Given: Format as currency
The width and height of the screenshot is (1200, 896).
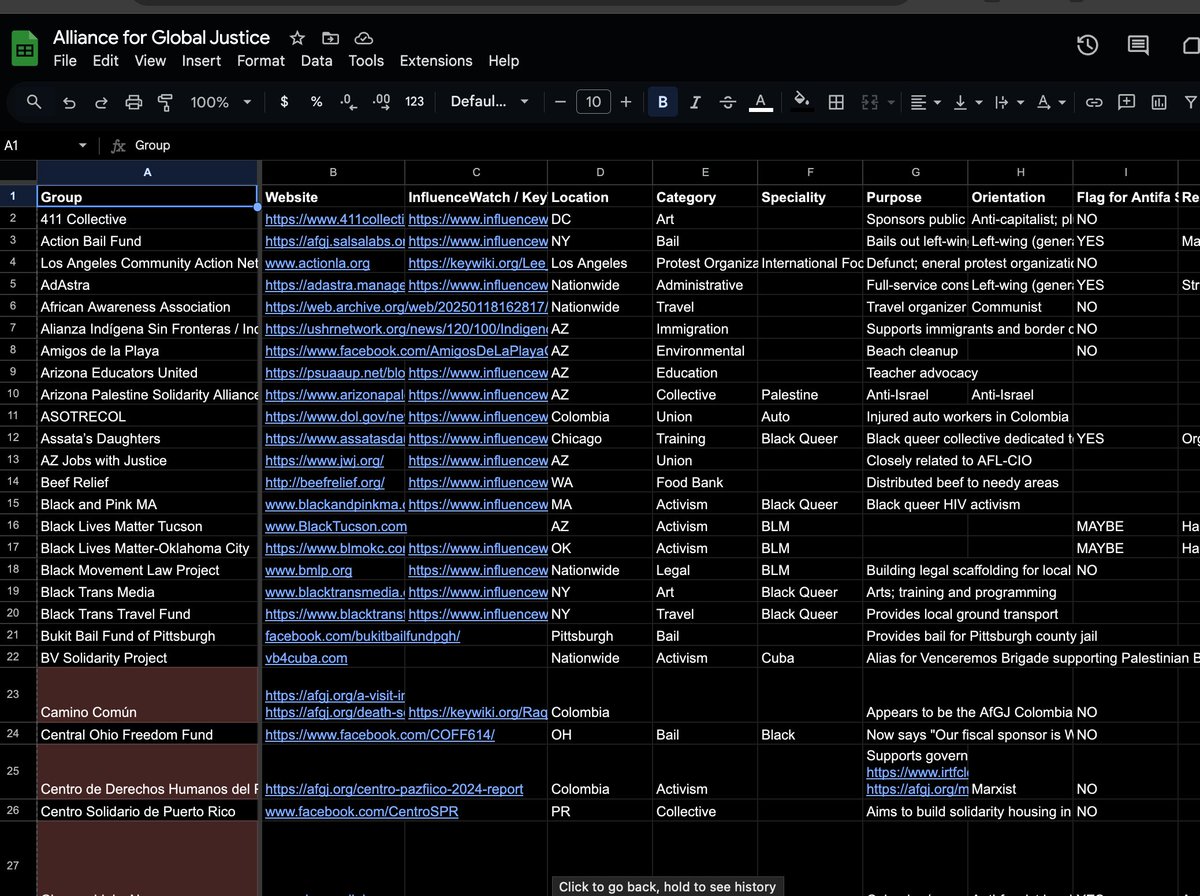Looking at the screenshot, I should (284, 102).
